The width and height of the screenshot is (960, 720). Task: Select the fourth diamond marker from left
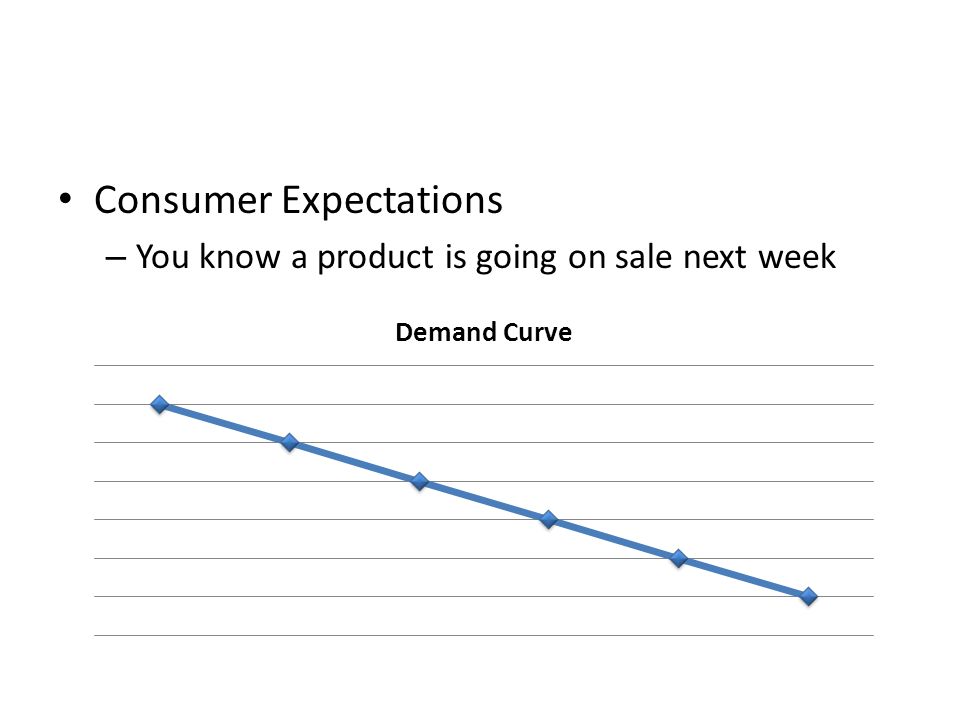549,519
